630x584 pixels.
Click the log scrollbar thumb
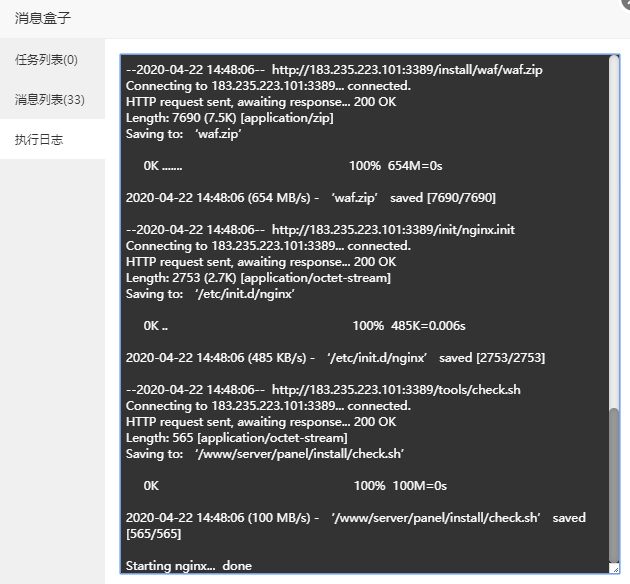click(x=614, y=485)
